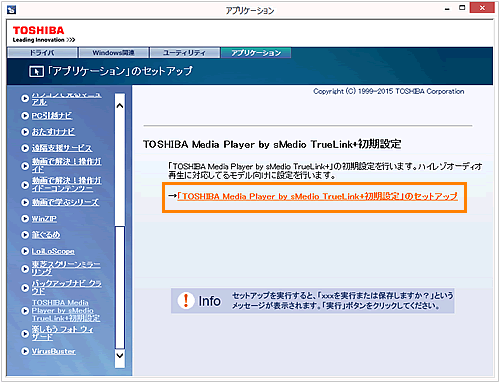Open the 楽しもうフォトウィザード link
This screenshot has height=383, width=500.
pyautogui.click(x=63, y=333)
